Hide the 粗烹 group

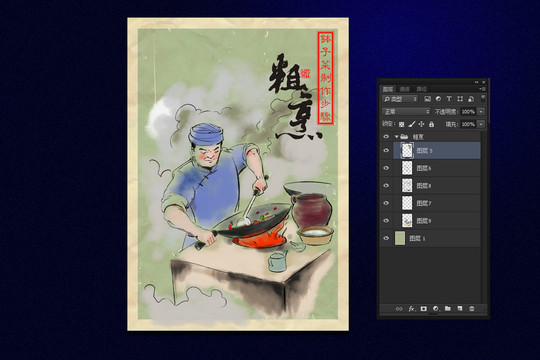(386, 137)
